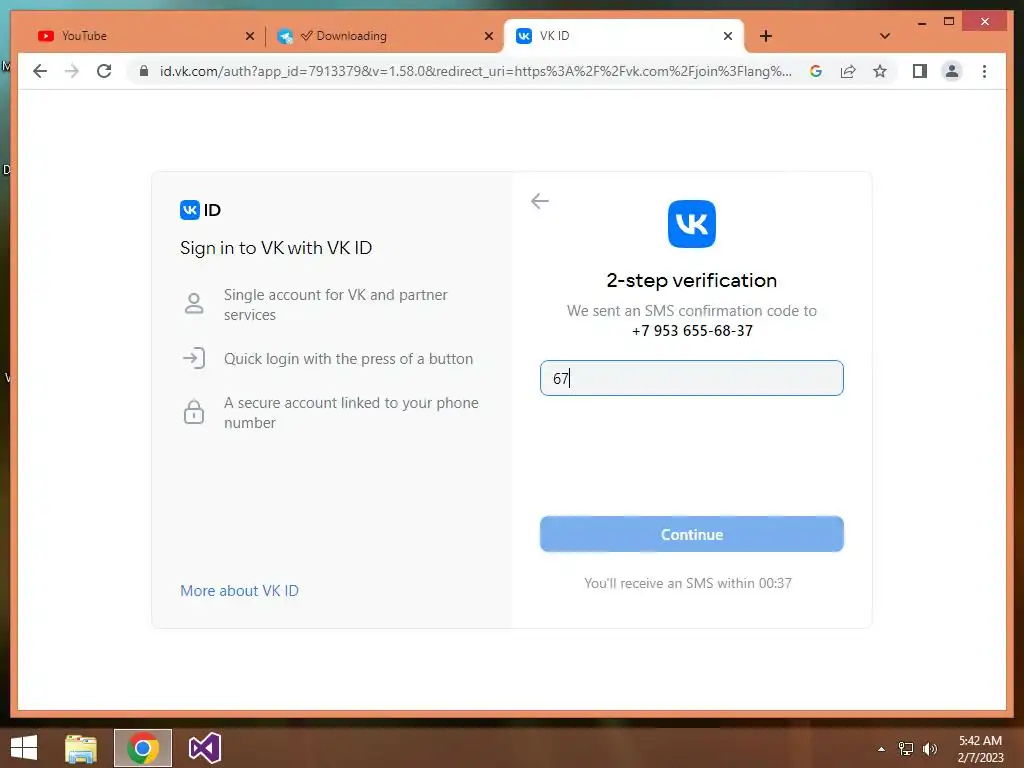This screenshot has width=1024, height=768.
Task: Click the person icon beside Single account
Action: [x=194, y=304]
